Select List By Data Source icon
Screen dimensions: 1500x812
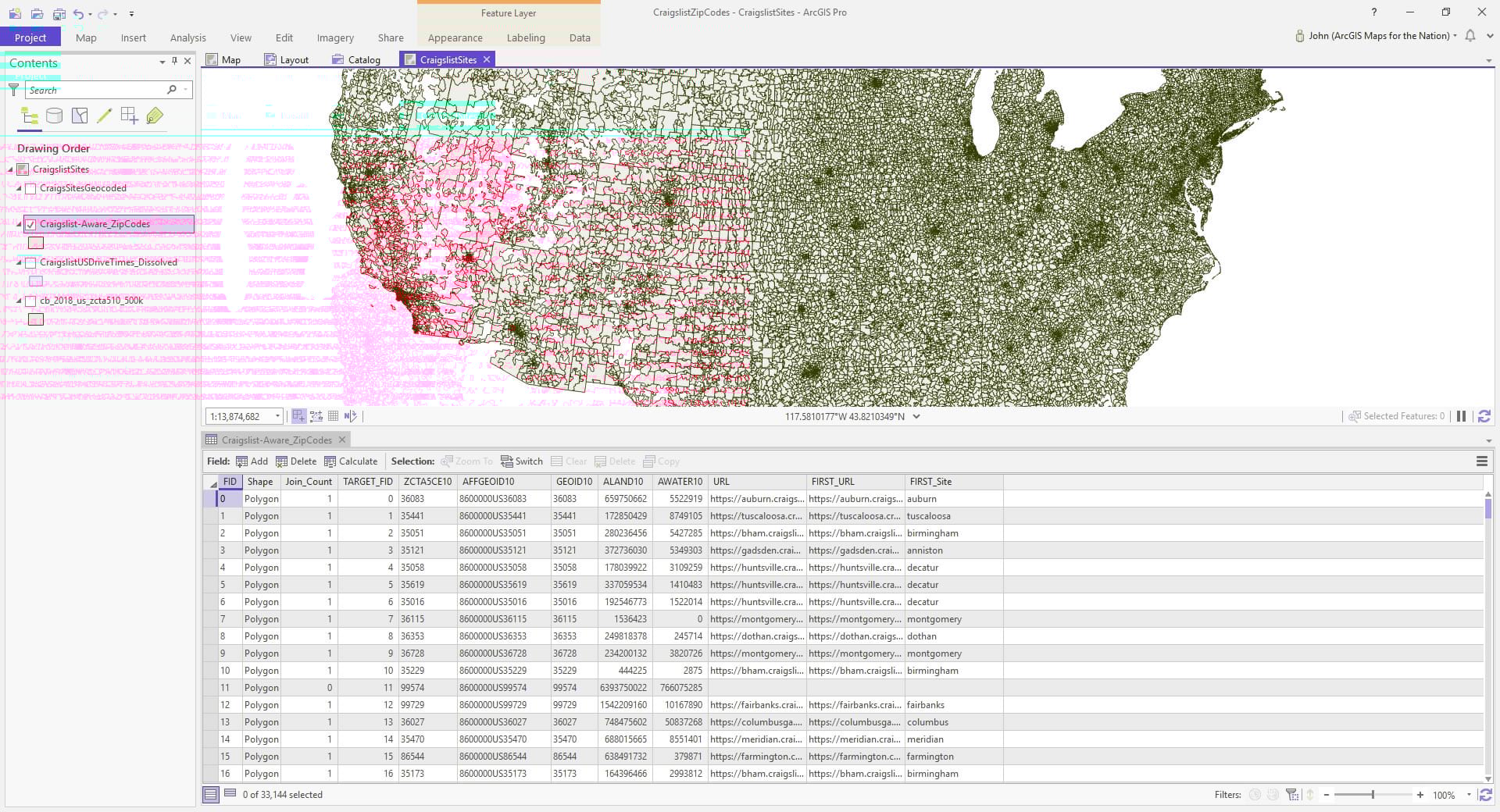coord(55,116)
